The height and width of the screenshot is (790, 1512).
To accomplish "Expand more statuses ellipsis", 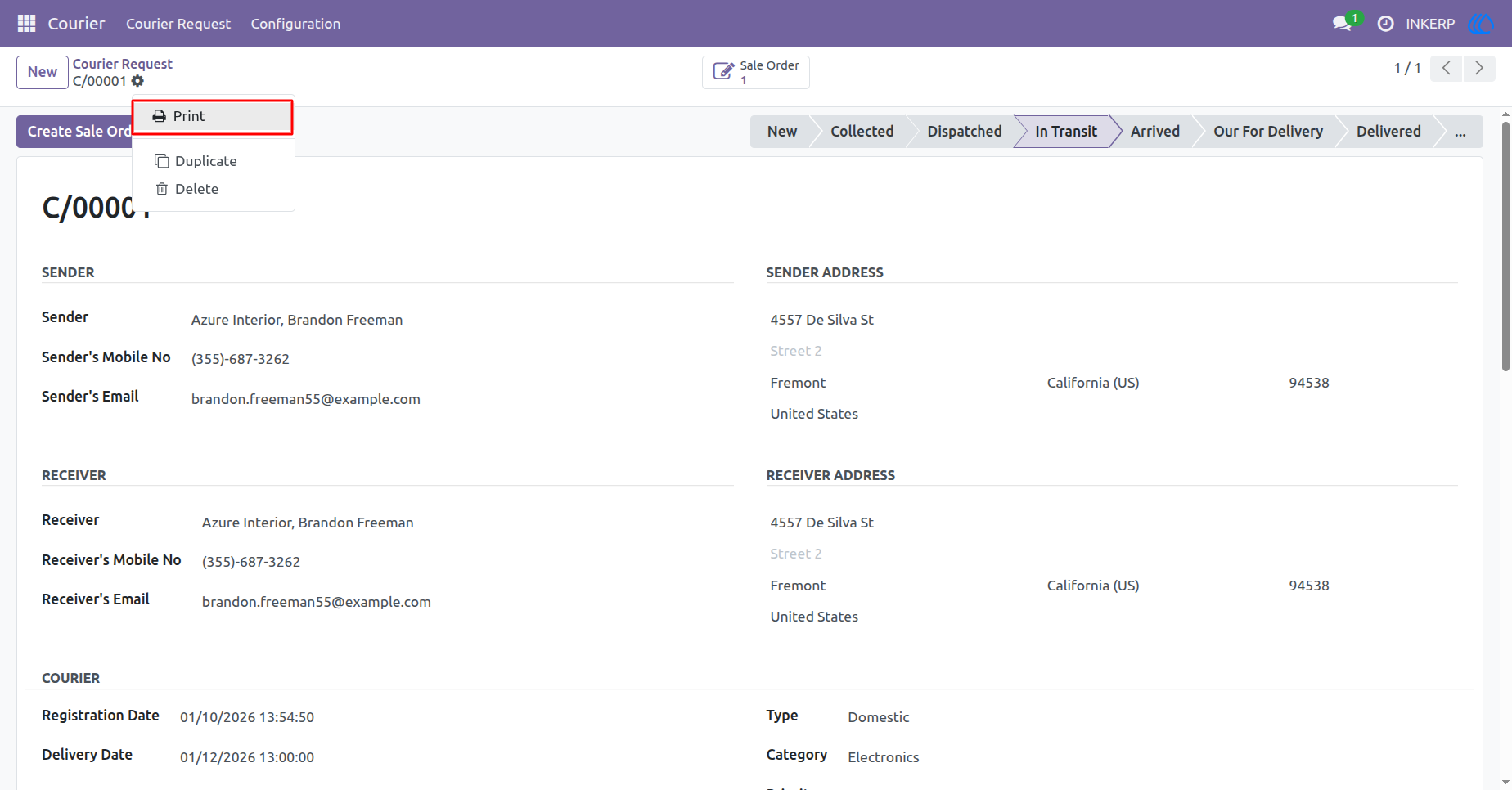I will click(1460, 132).
